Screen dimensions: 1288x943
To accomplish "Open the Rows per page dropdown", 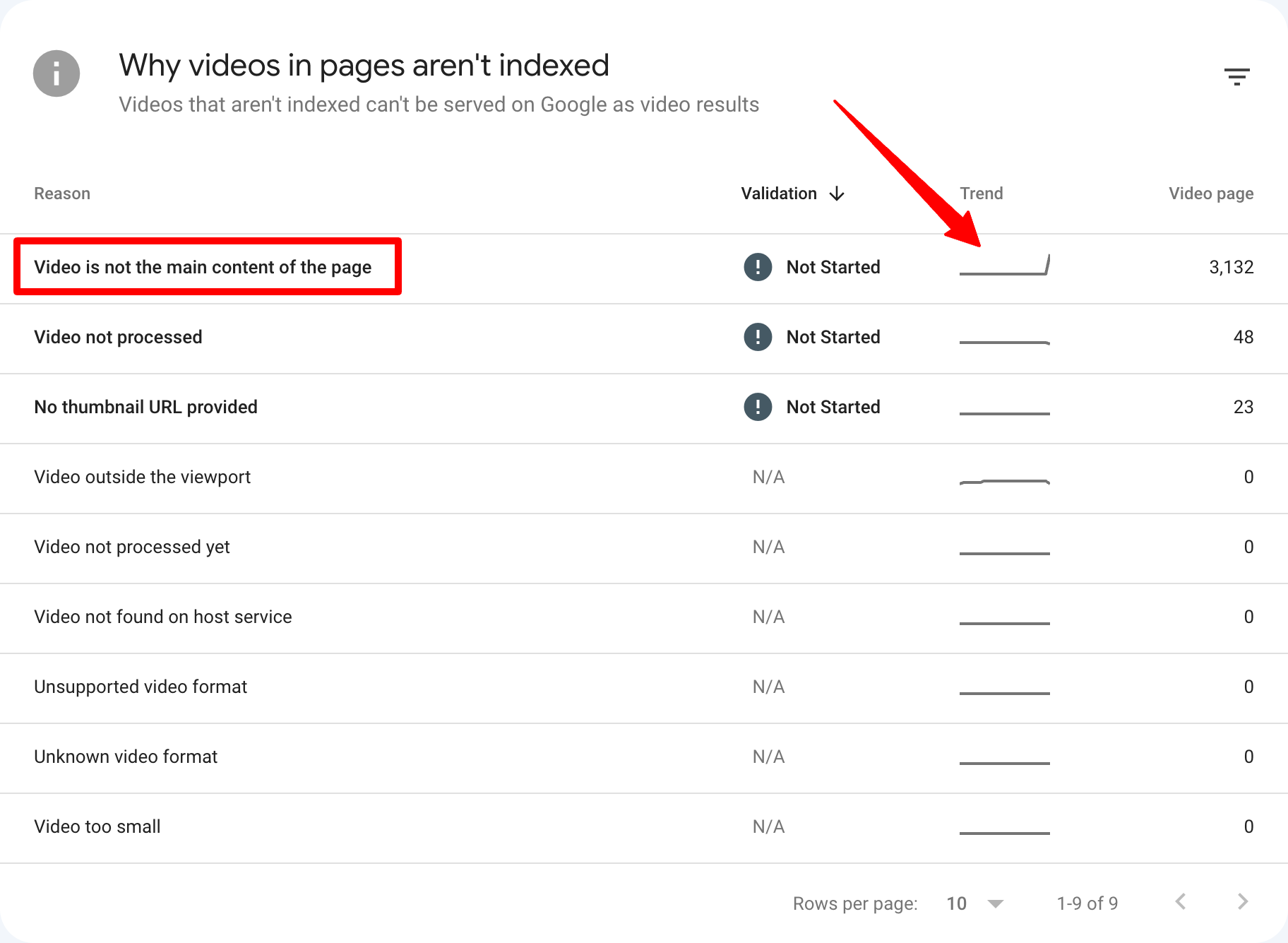I will pyautogui.click(x=974, y=903).
